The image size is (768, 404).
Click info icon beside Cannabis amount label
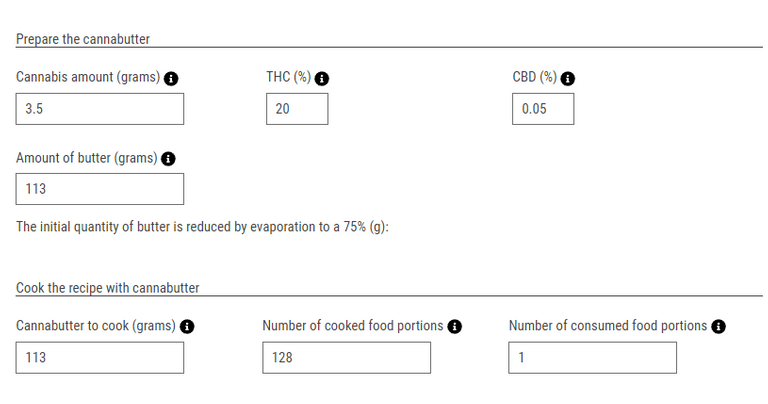point(171,78)
